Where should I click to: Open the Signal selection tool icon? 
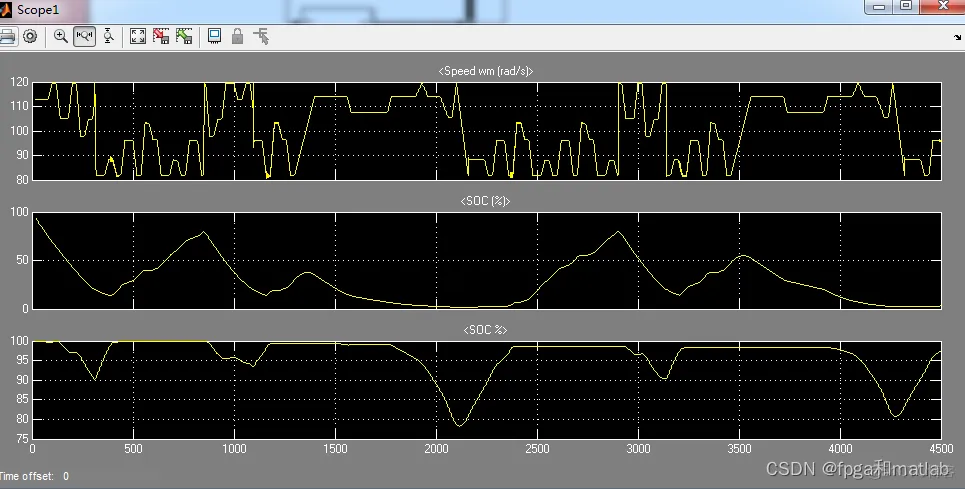(262, 37)
